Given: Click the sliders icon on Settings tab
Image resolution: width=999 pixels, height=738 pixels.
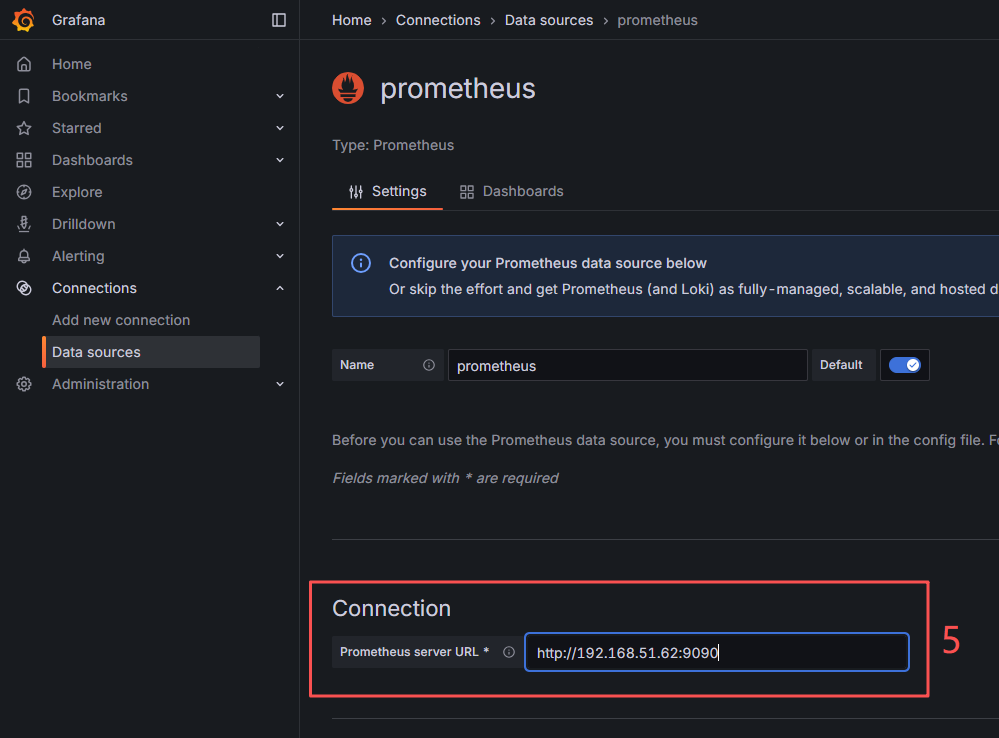Looking at the screenshot, I should [356, 191].
